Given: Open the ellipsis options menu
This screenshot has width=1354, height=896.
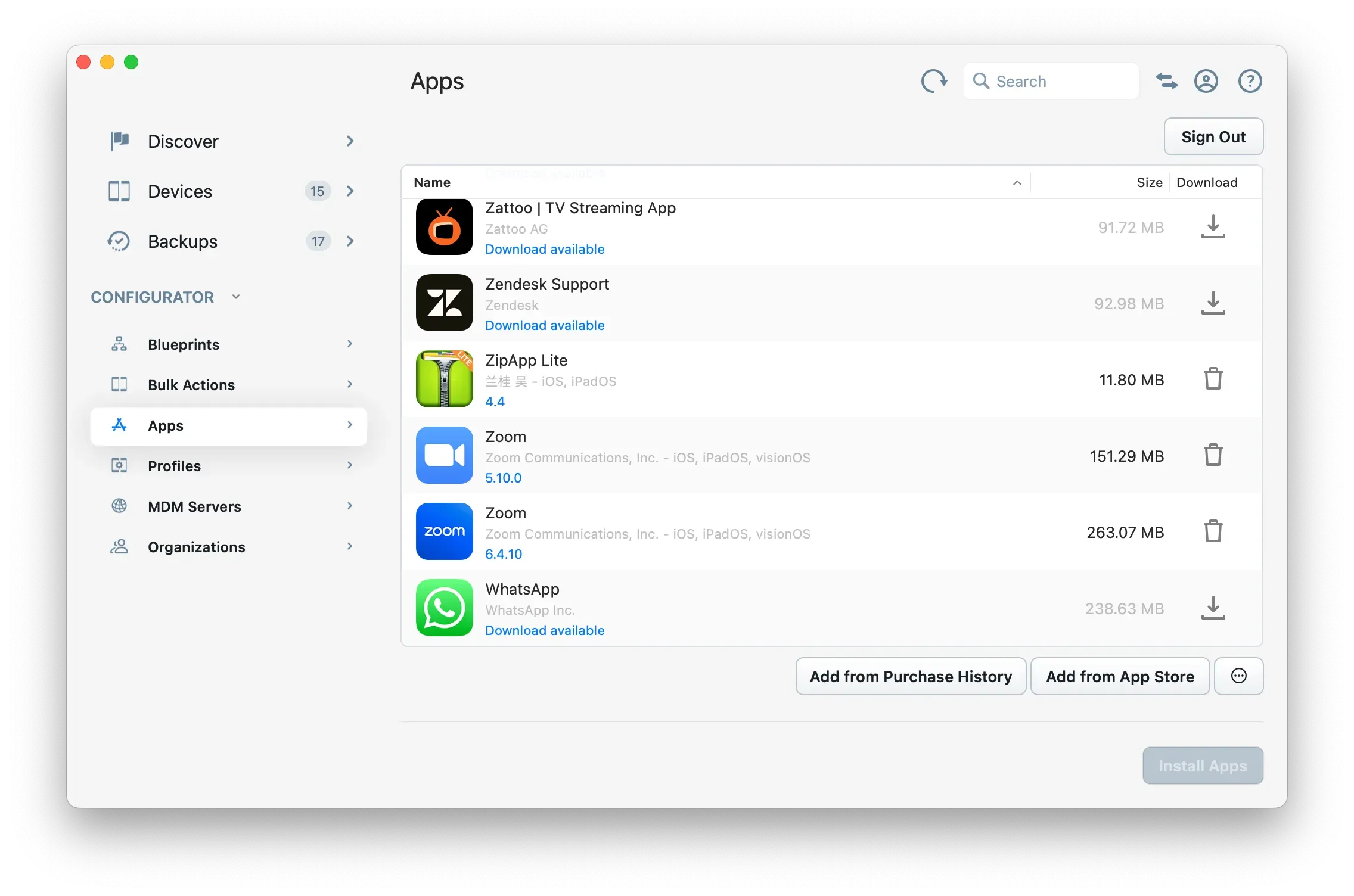Looking at the screenshot, I should point(1238,676).
